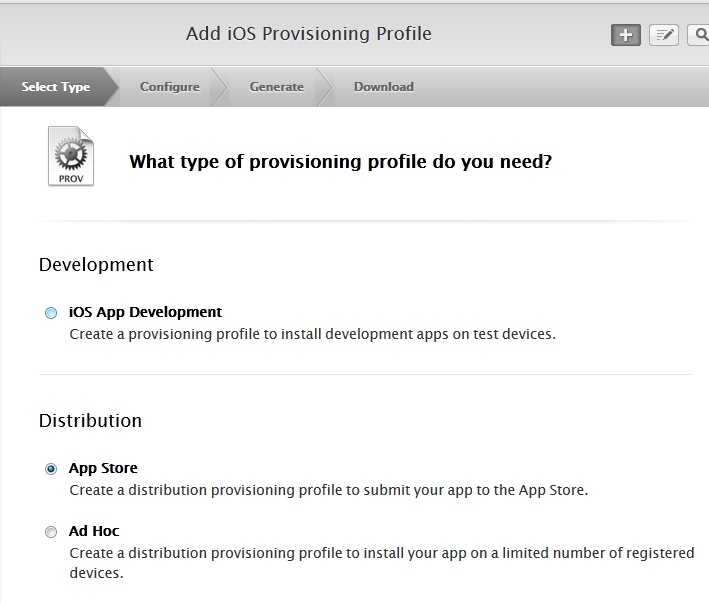Screen dimensions: 709x604
Task: Choose the Ad Hoc radio button
Action: tap(51, 532)
